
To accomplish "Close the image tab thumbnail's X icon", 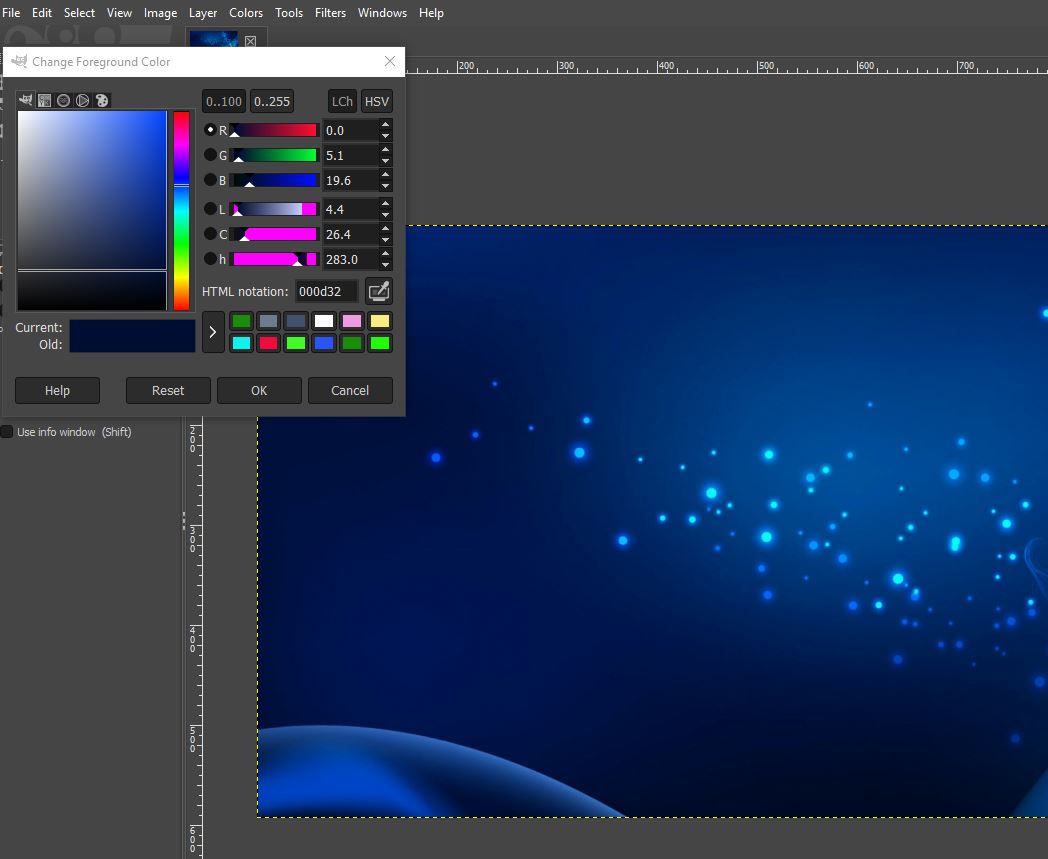I will point(251,41).
